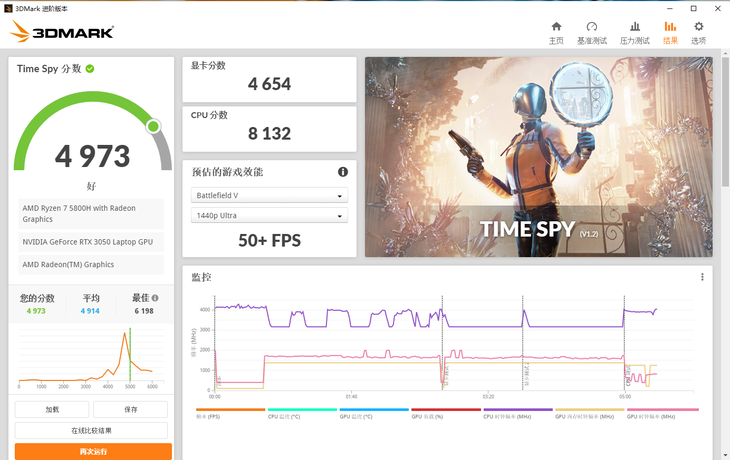The height and width of the screenshot is (460, 730).
Task: Open the 1440p Ultra preset dropdown
Action: [269, 216]
